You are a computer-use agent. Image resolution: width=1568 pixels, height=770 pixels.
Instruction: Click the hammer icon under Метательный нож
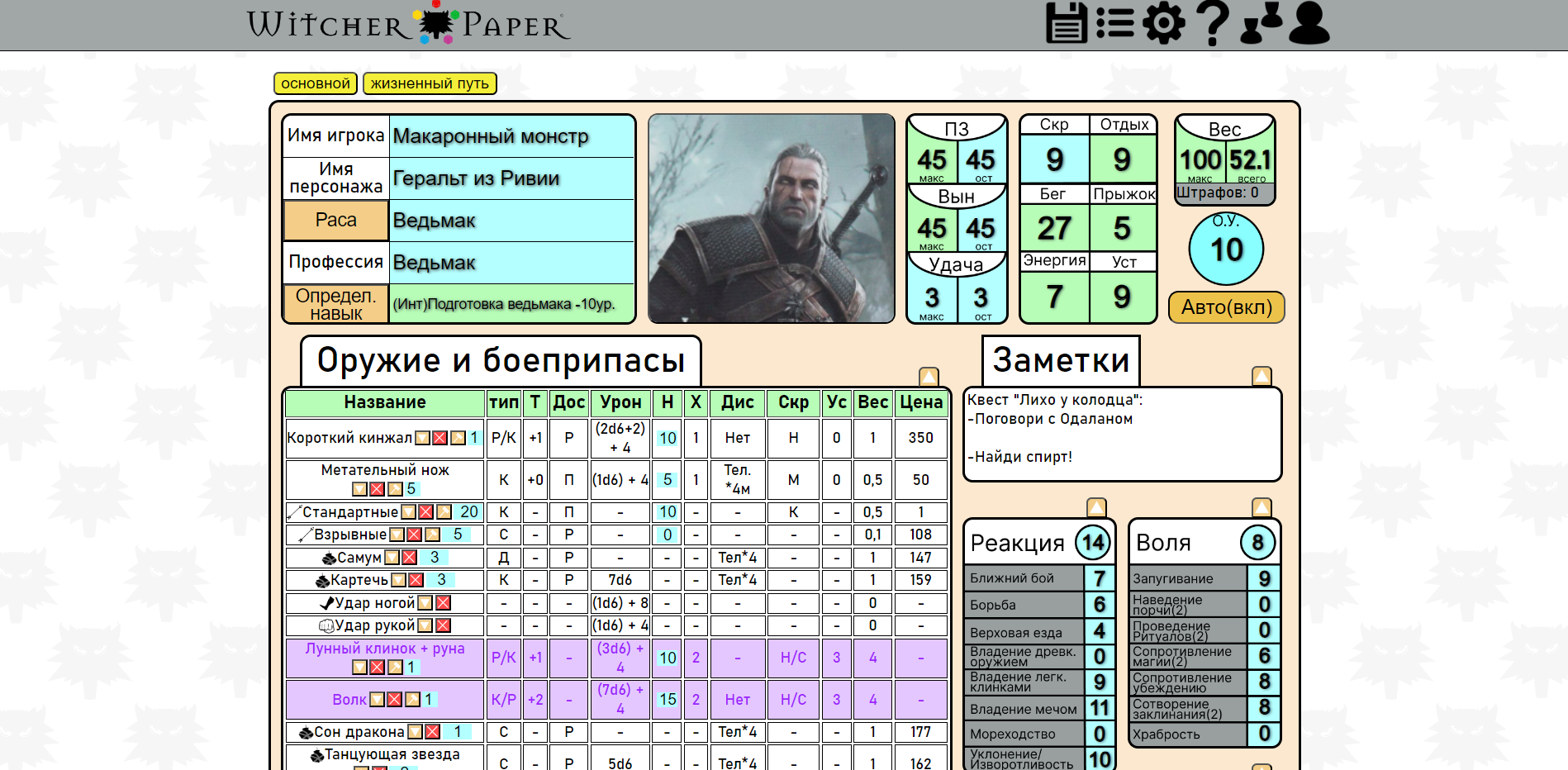(x=395, y=489)
